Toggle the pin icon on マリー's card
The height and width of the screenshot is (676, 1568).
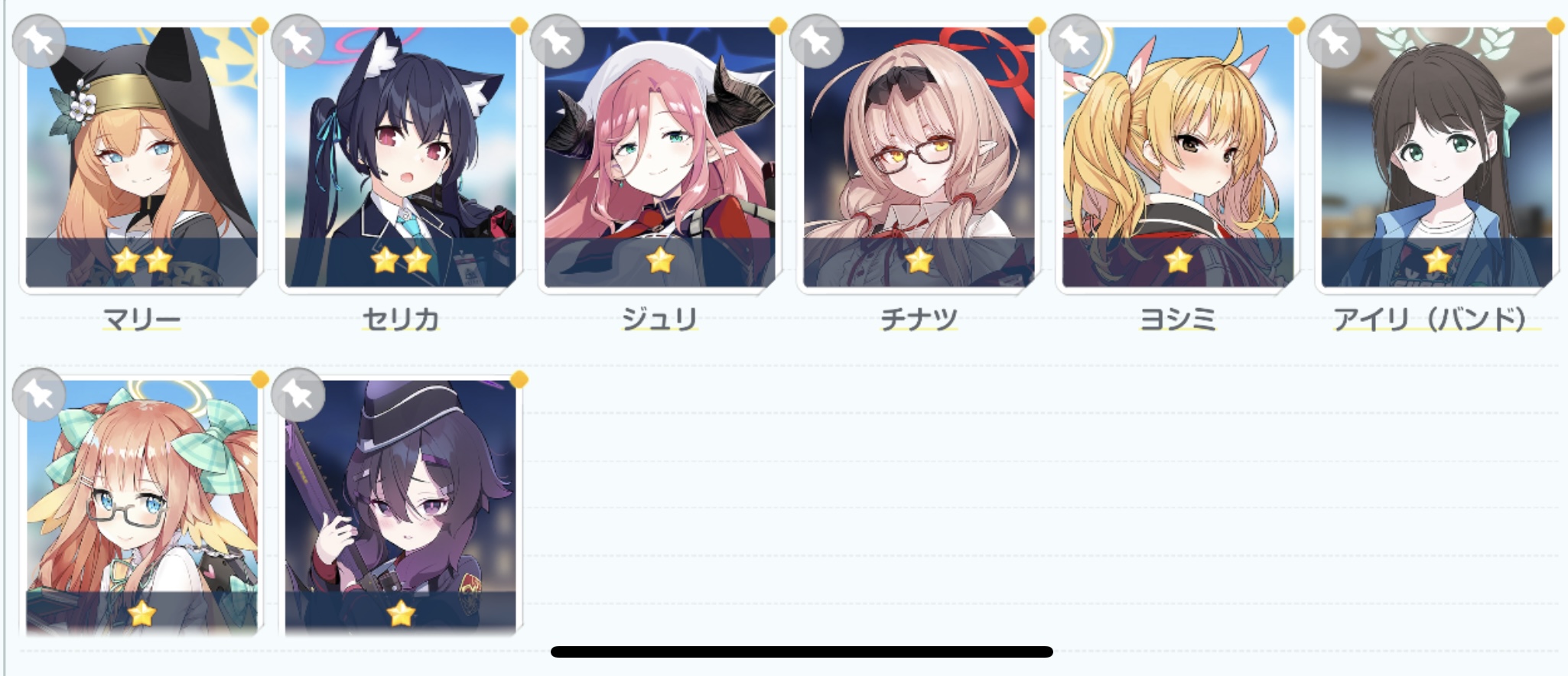coord(39,41)
